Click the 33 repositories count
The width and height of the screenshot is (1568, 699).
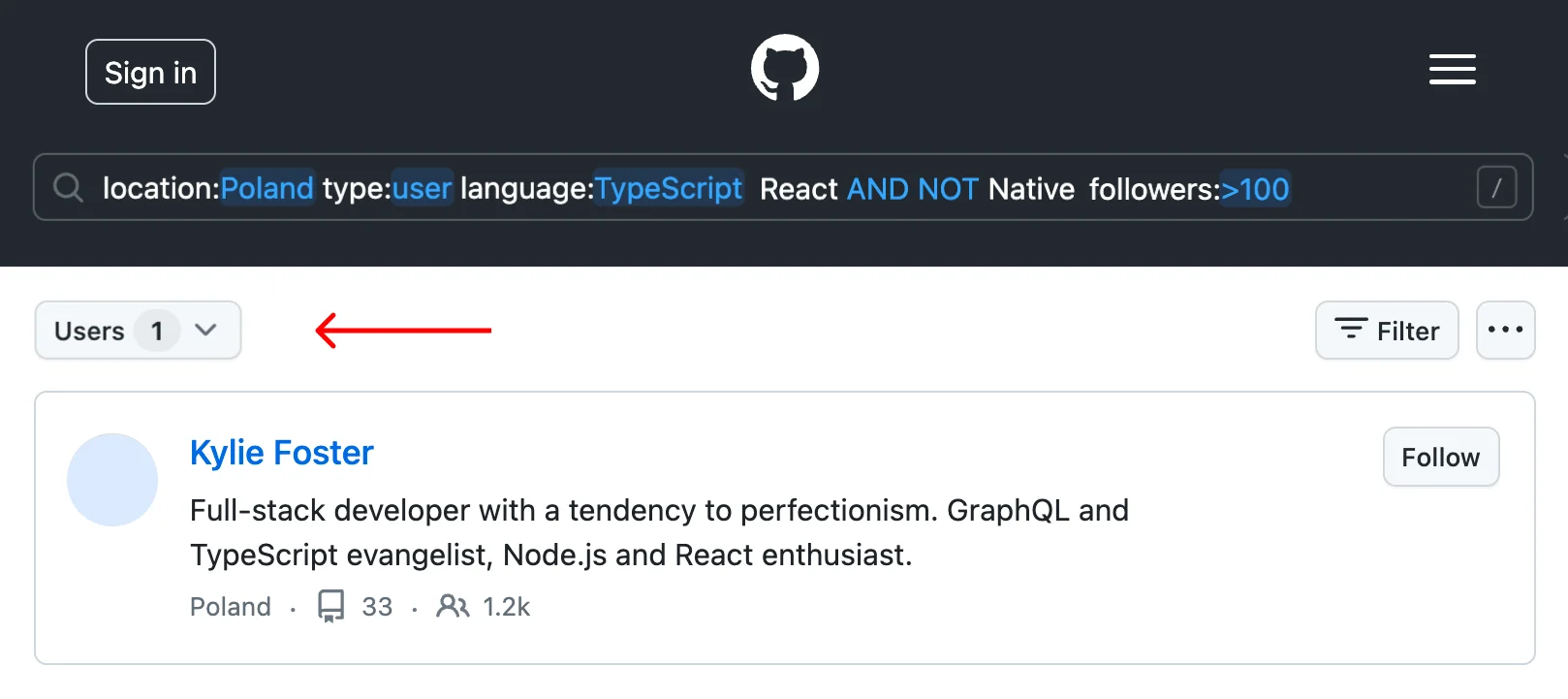tap(377, 607)
